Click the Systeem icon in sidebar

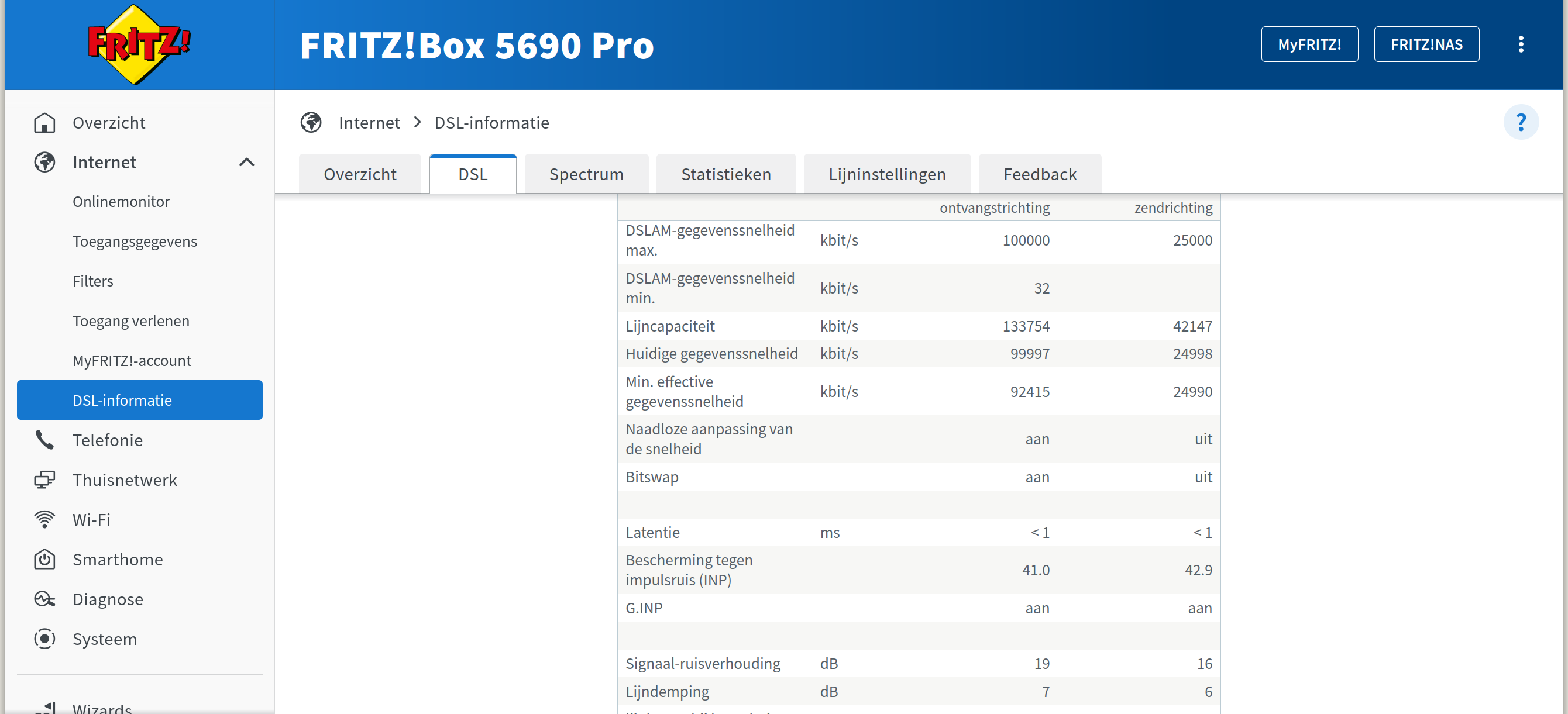pos(44,639)
